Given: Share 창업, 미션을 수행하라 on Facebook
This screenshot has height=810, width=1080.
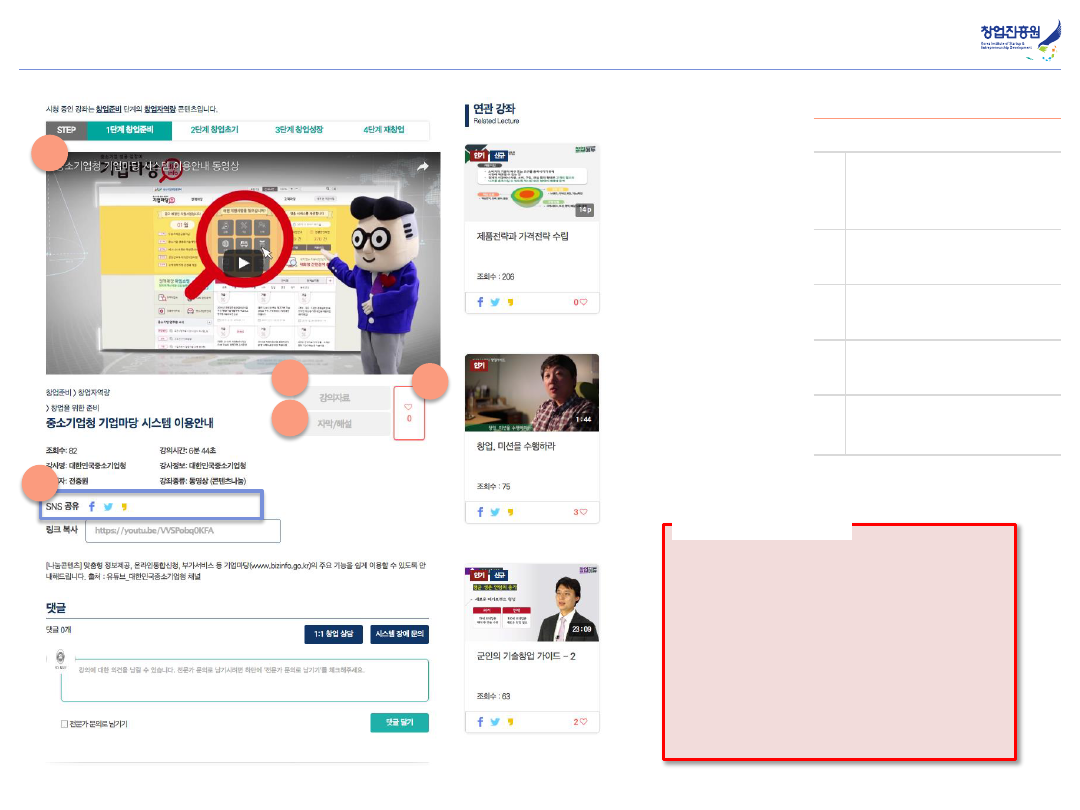Looking at the screenshot, I should coord(480,512).
